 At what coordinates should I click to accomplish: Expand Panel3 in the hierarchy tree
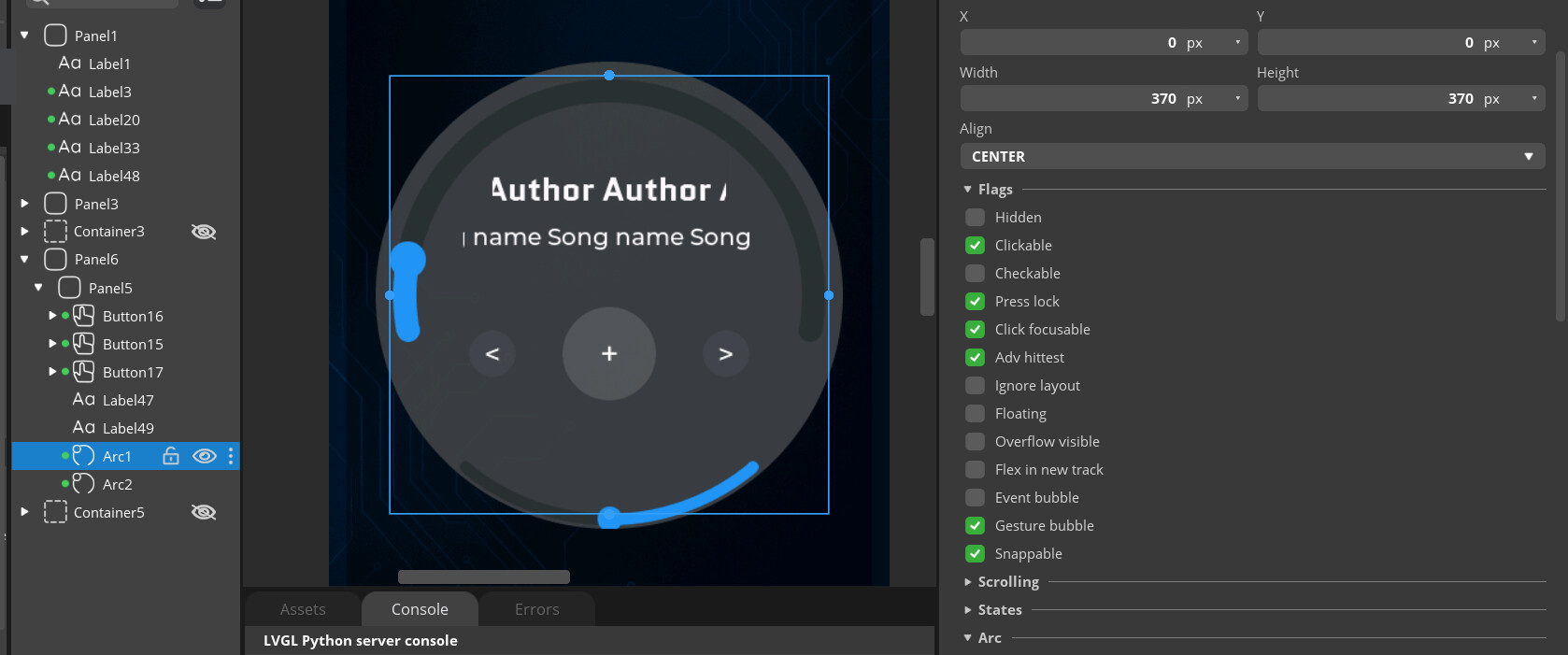25,204
